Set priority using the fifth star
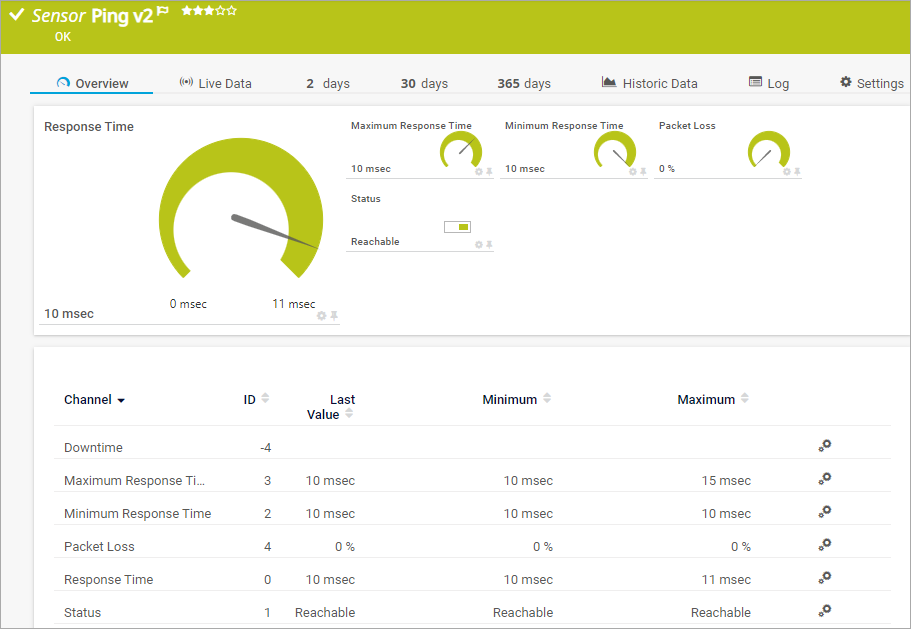The width and height of the screenshot is (911, 629). (232, 11)
